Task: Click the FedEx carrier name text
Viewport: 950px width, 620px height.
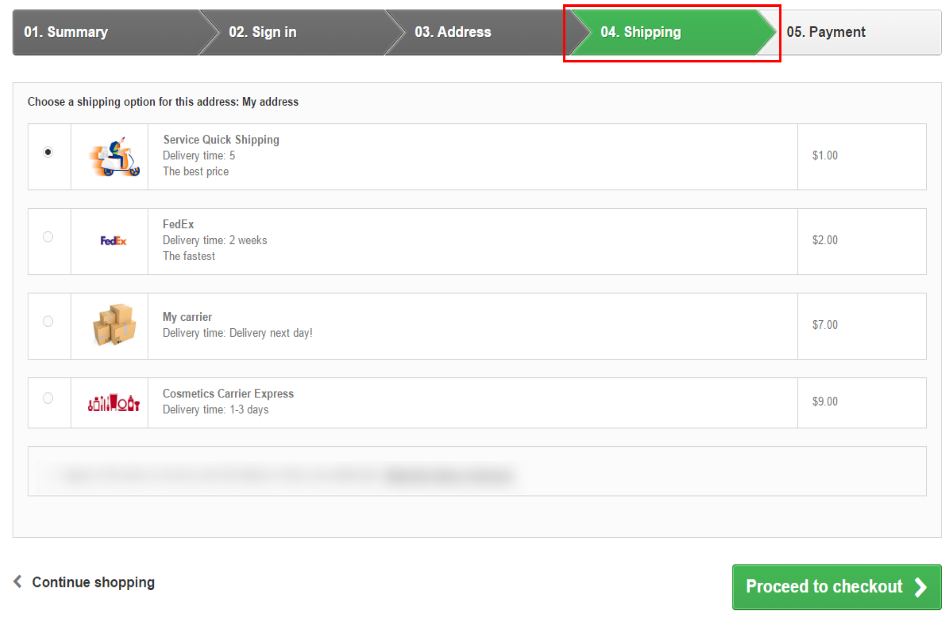Action: click(178, 224)
